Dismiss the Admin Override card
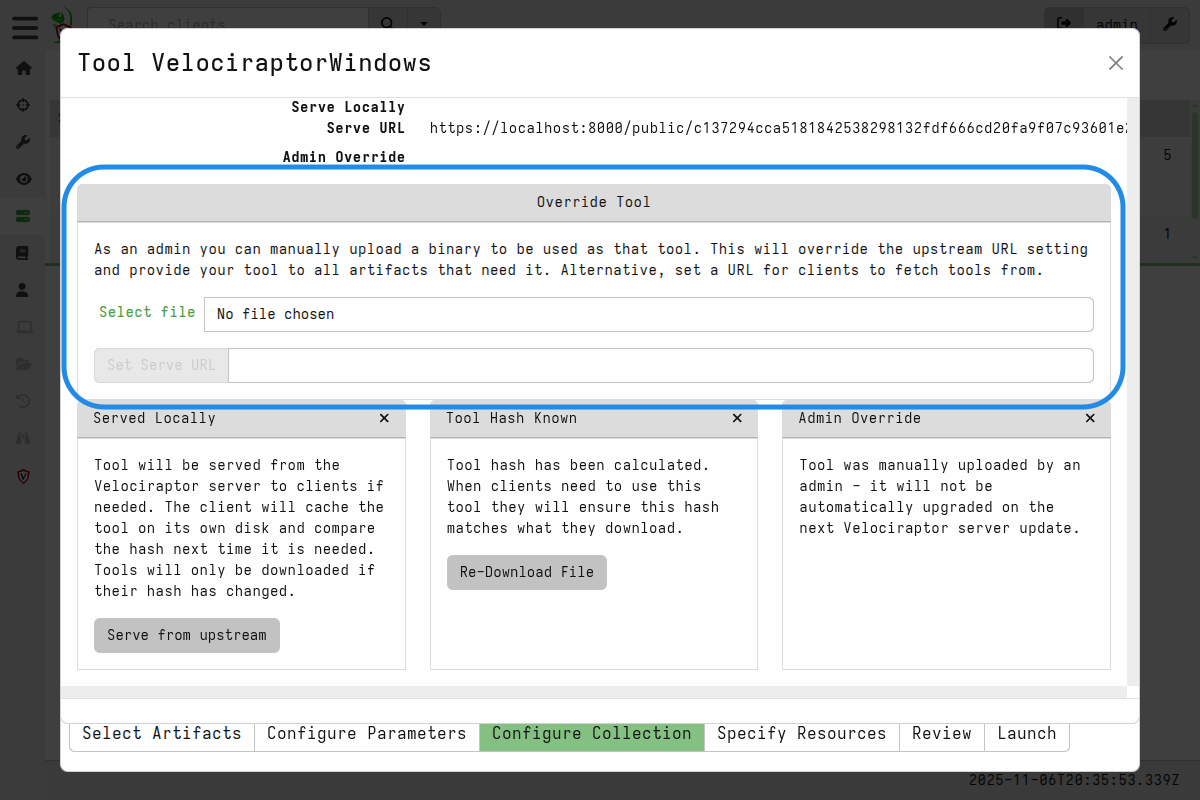Viewport: 1200px width, 800px height. tap(1089, 418)
